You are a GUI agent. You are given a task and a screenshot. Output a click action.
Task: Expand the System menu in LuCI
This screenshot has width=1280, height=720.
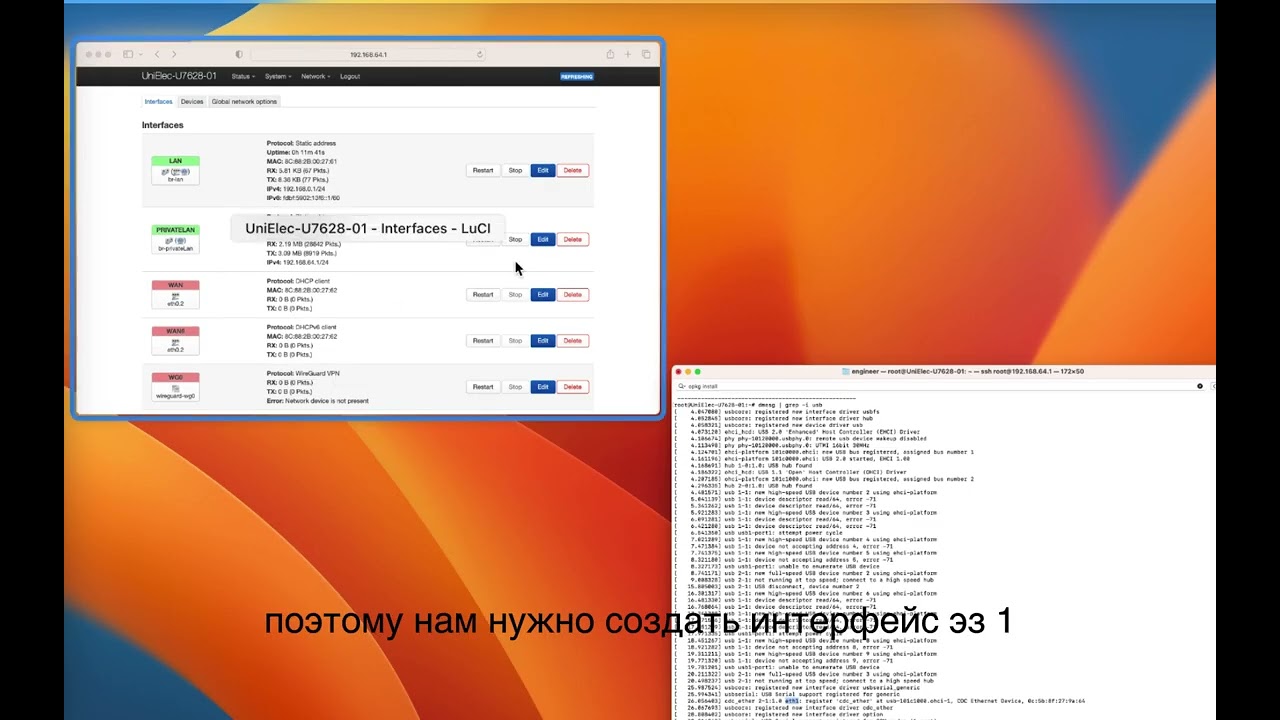(277, 76)
